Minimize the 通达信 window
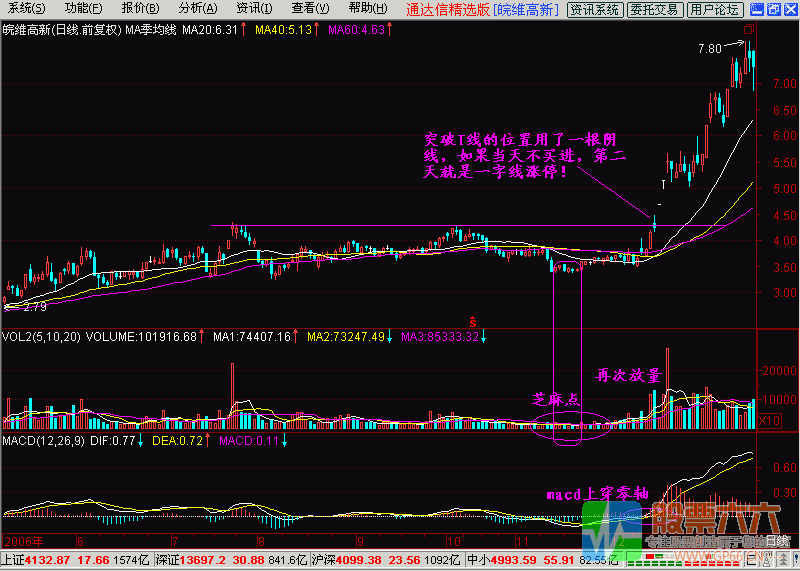Screen dimensions: 800x571 pos(758,9)
